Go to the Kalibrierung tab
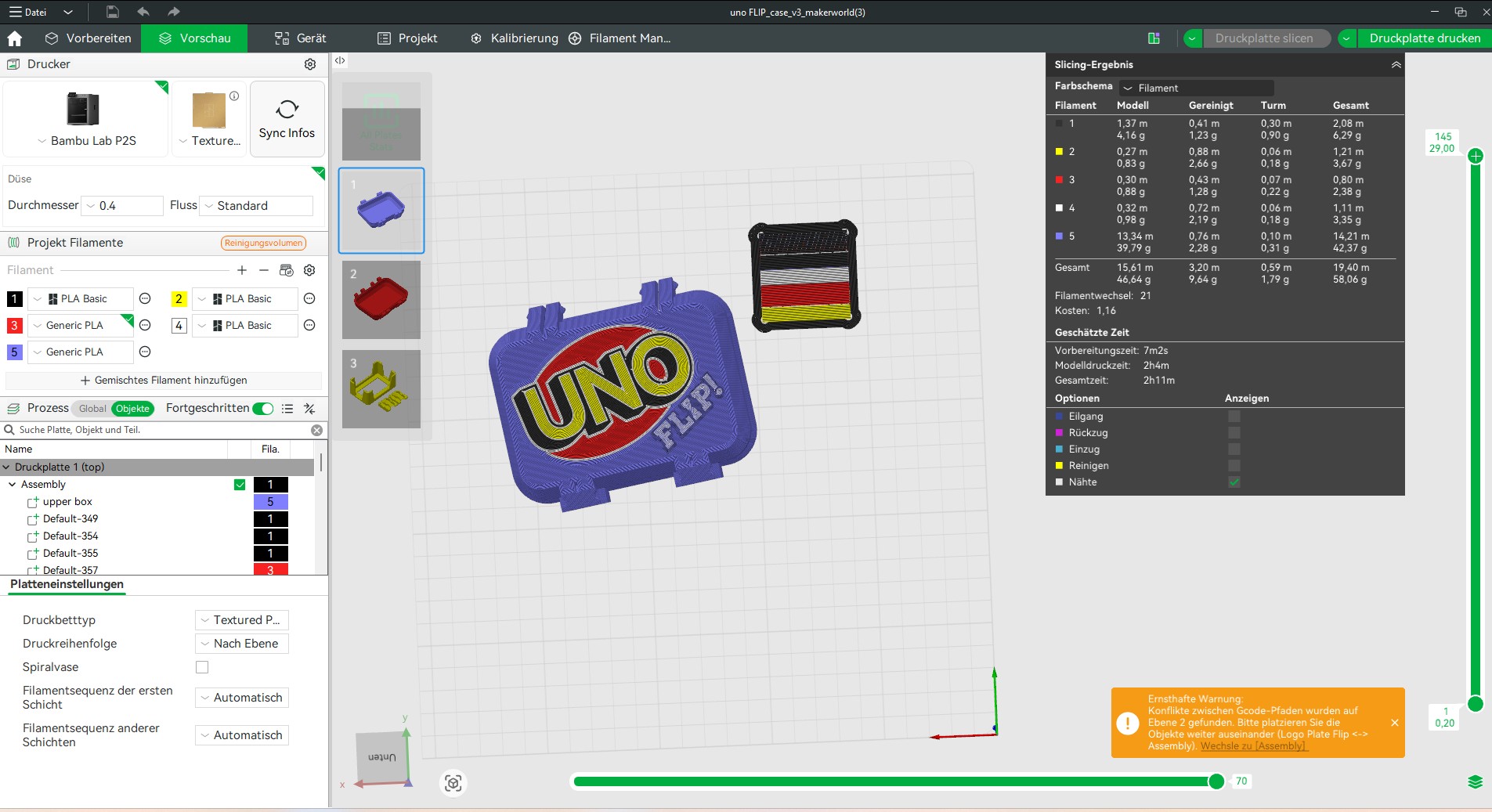The width and height of the screenshot is (1492, 812). [514, 38]
